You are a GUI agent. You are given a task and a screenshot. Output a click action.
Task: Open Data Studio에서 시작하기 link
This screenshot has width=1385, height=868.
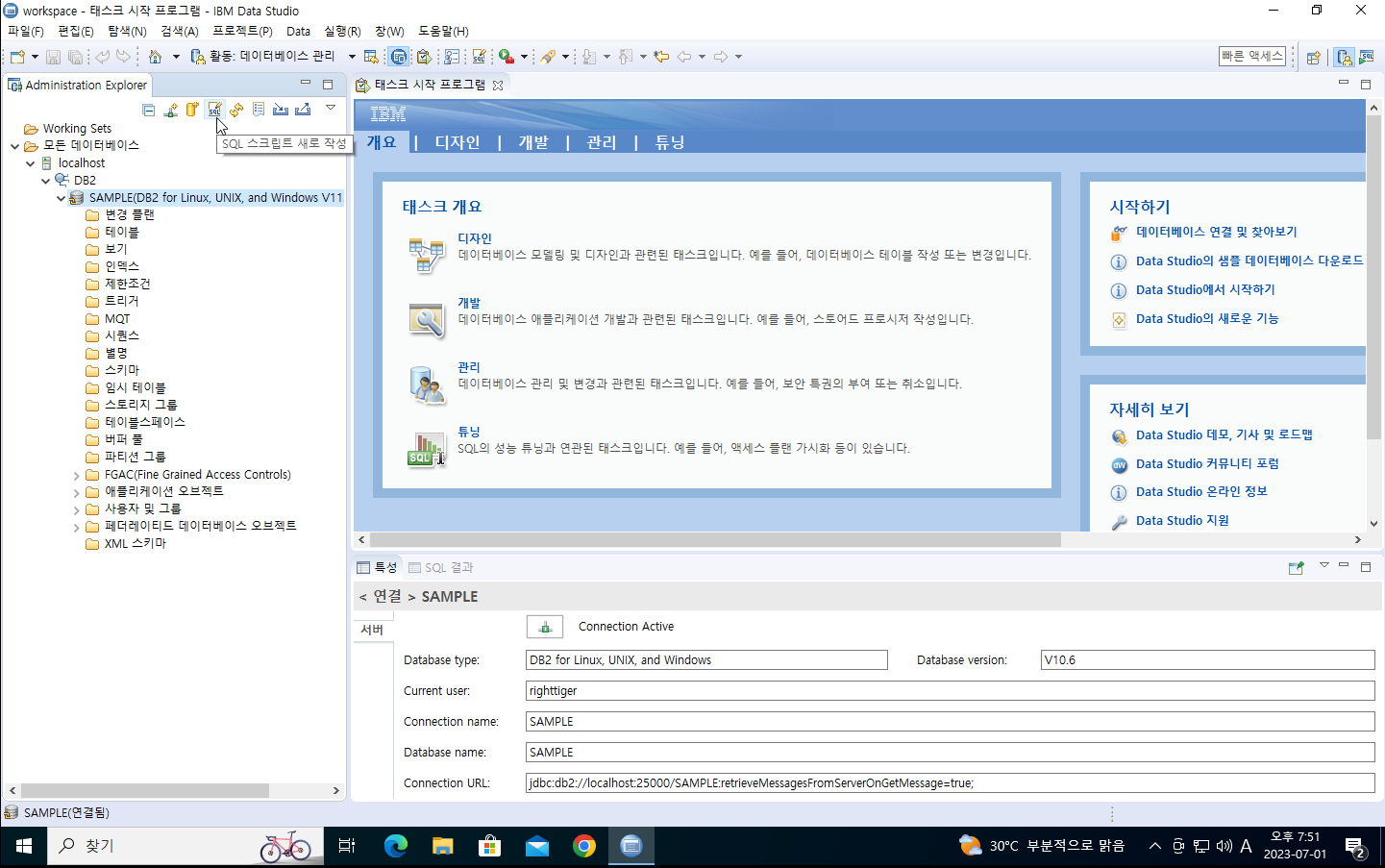point(1205,289)
